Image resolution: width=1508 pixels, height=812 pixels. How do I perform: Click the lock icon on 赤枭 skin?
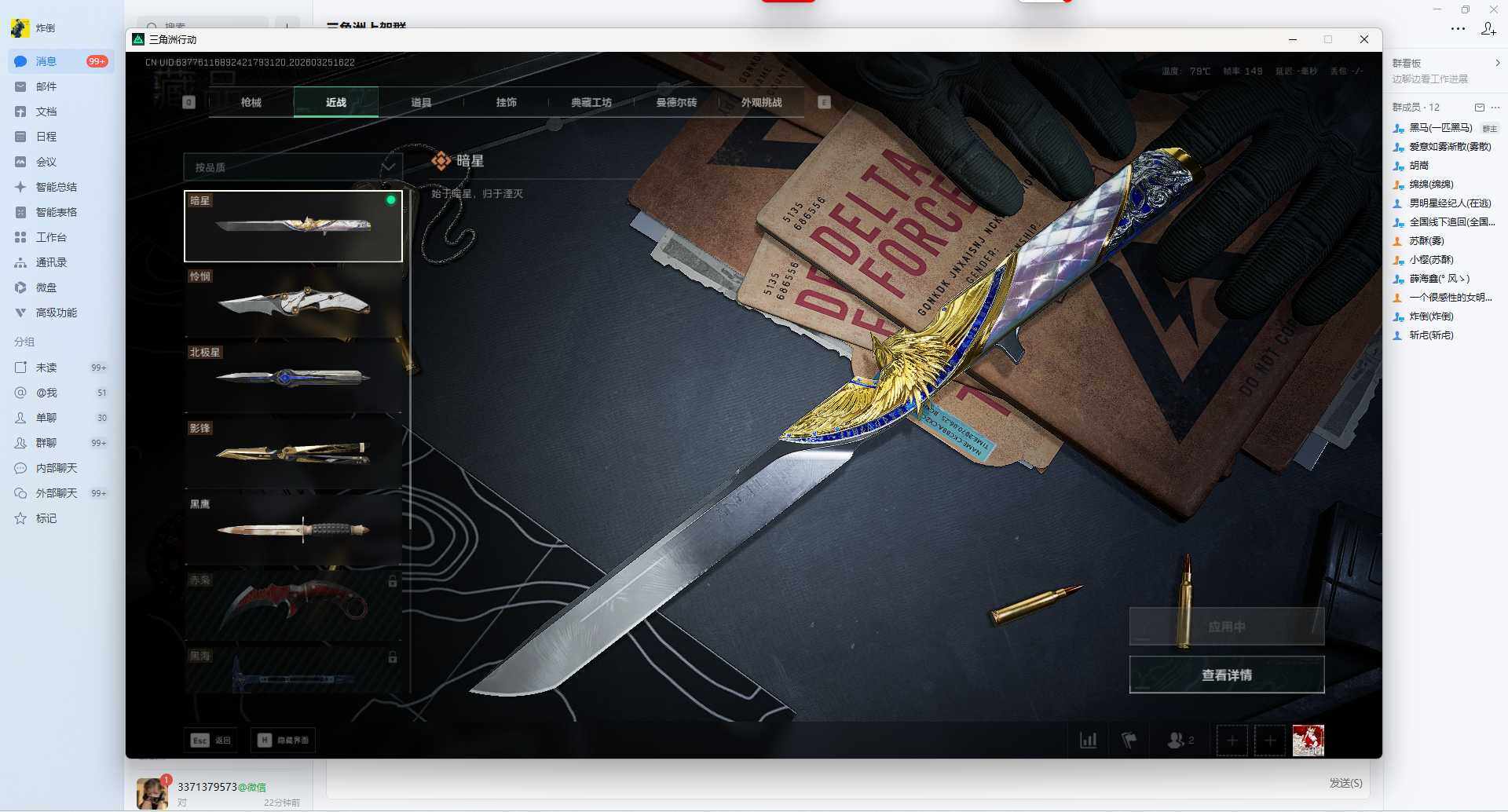click(x=392, y=582)
